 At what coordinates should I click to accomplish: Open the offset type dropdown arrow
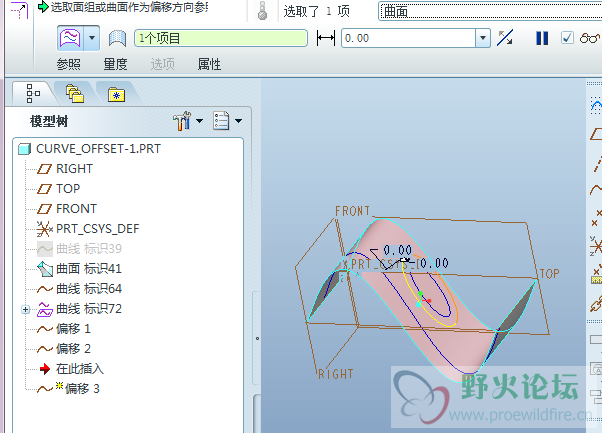coord(92,38)
